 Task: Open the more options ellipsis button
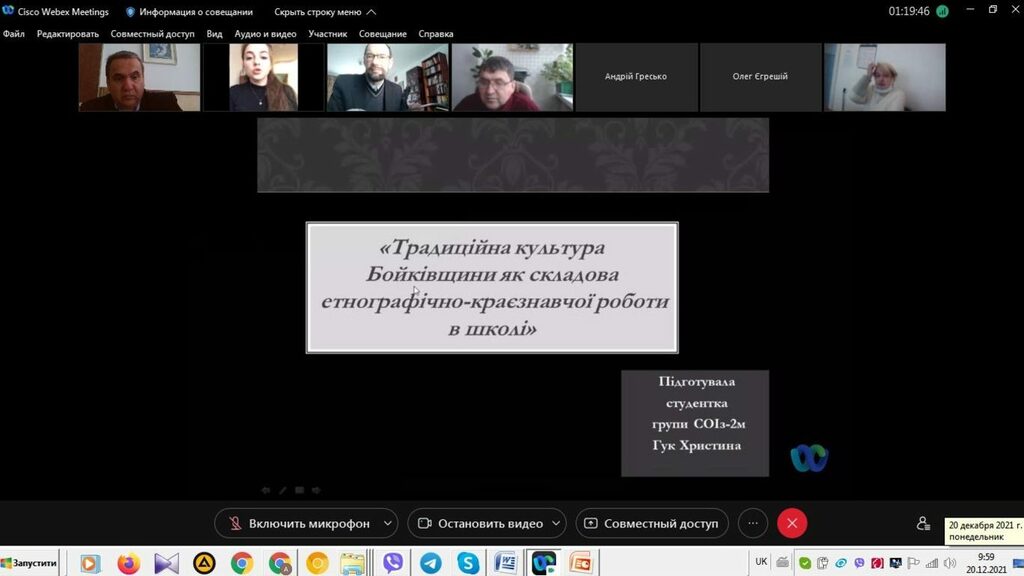click(753, 523)
